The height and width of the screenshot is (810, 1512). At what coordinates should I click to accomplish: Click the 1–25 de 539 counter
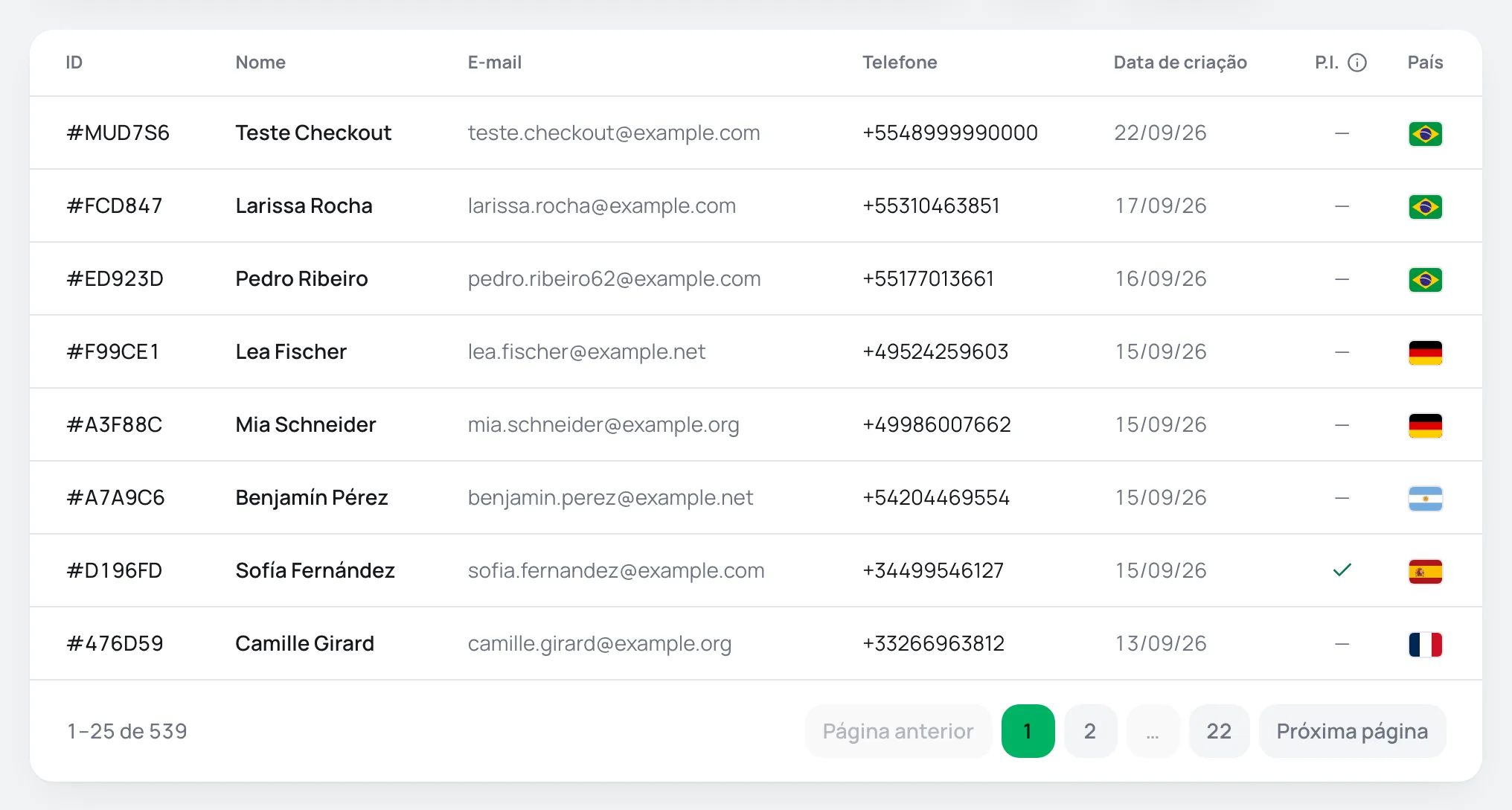pyautogui.click(x=127, y=731)
